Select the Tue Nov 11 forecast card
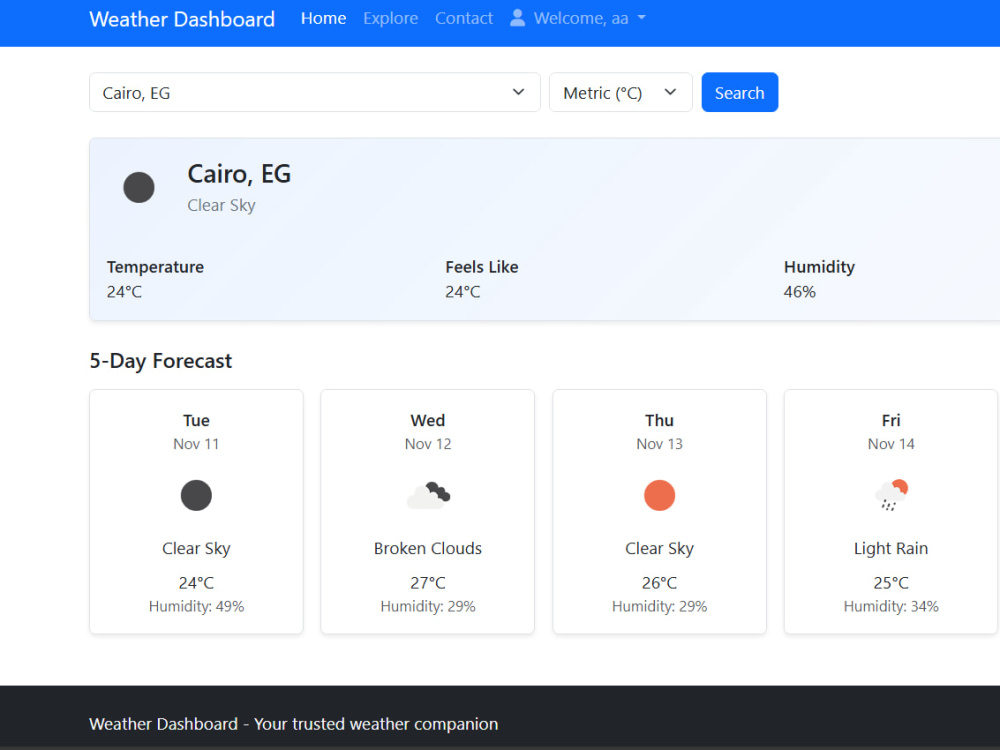This screenshot has height=750, width=1000. (196, 511)
